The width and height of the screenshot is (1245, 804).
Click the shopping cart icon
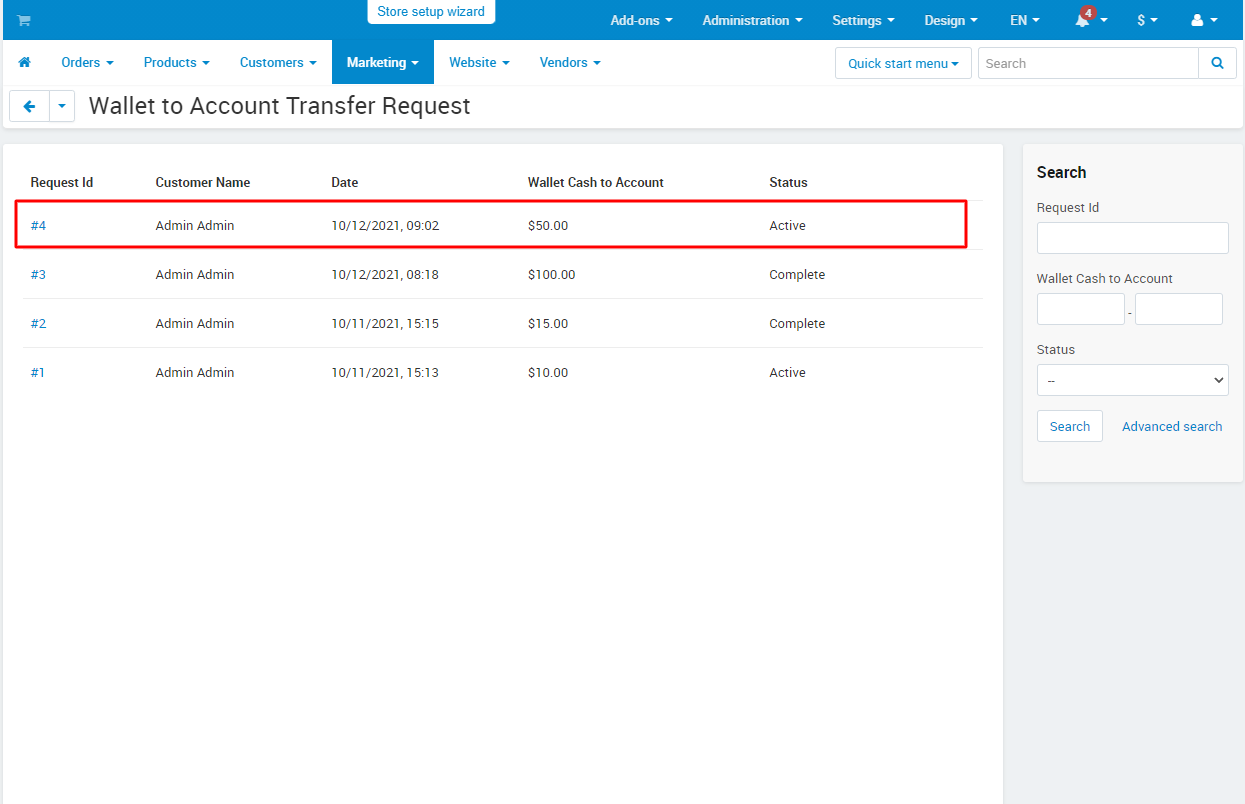pyautogui.click(x=24, y=20)
